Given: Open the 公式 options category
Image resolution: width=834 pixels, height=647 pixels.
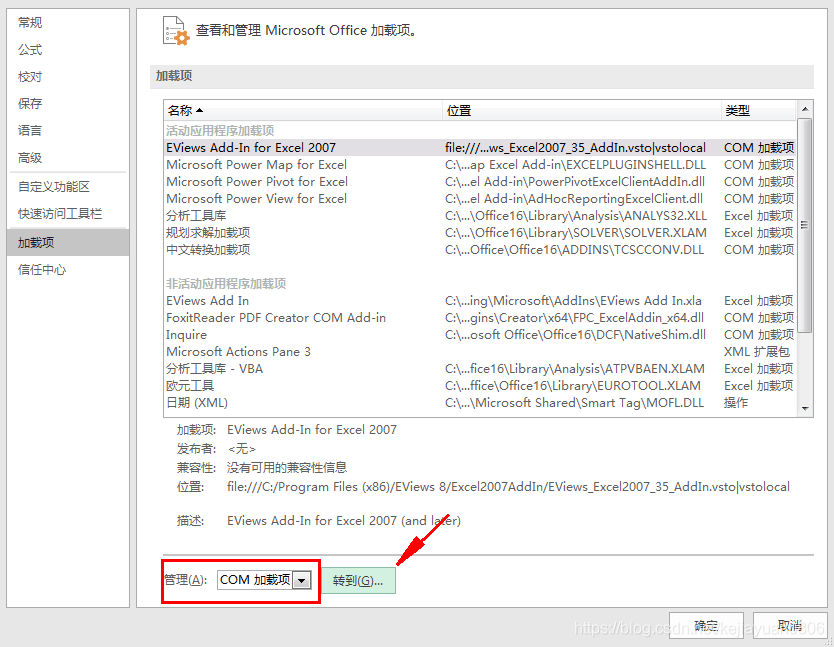Looking at the screenshot, I should click(x=68, y=49).
